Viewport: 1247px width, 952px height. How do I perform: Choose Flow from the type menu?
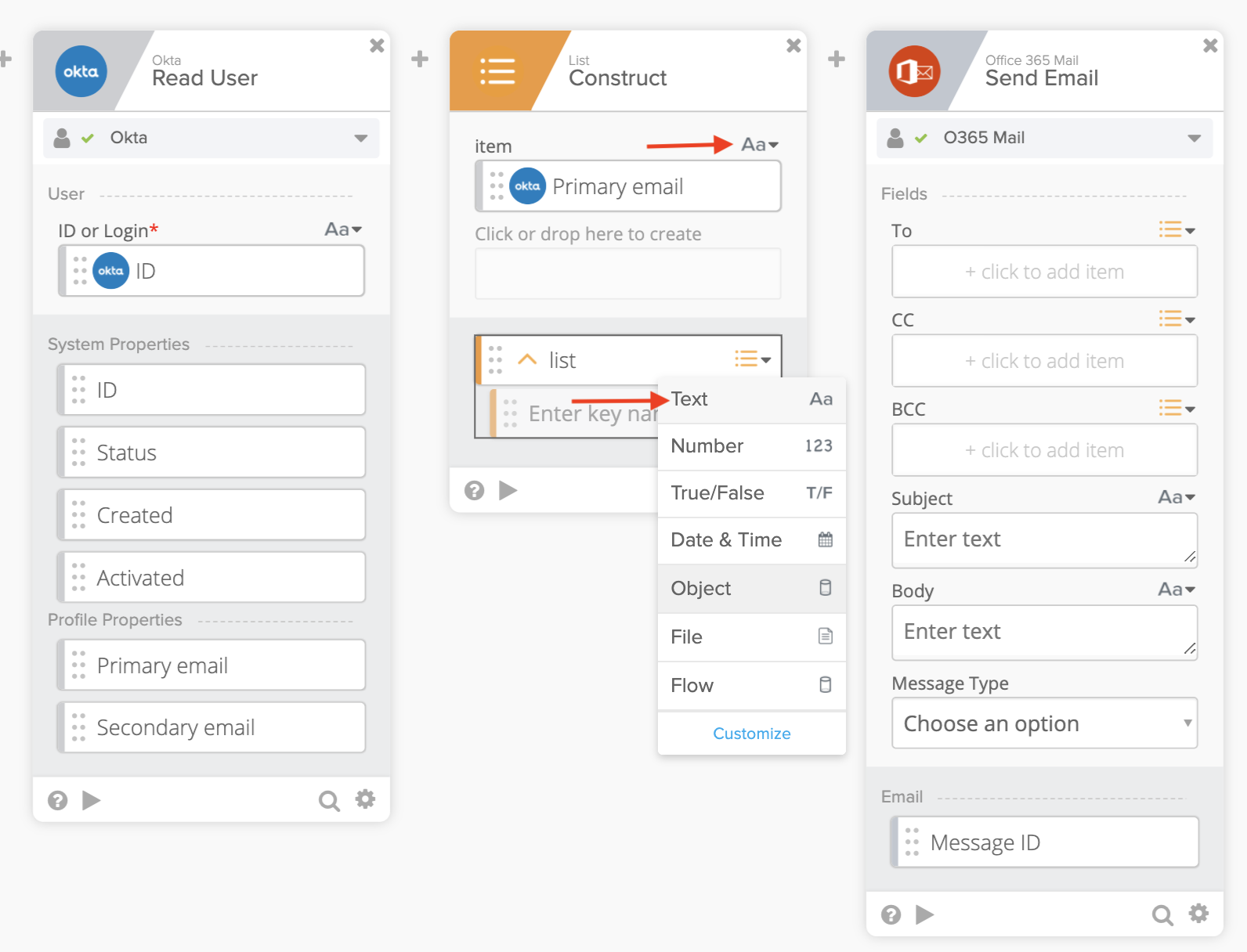click(x=752, y=686)
